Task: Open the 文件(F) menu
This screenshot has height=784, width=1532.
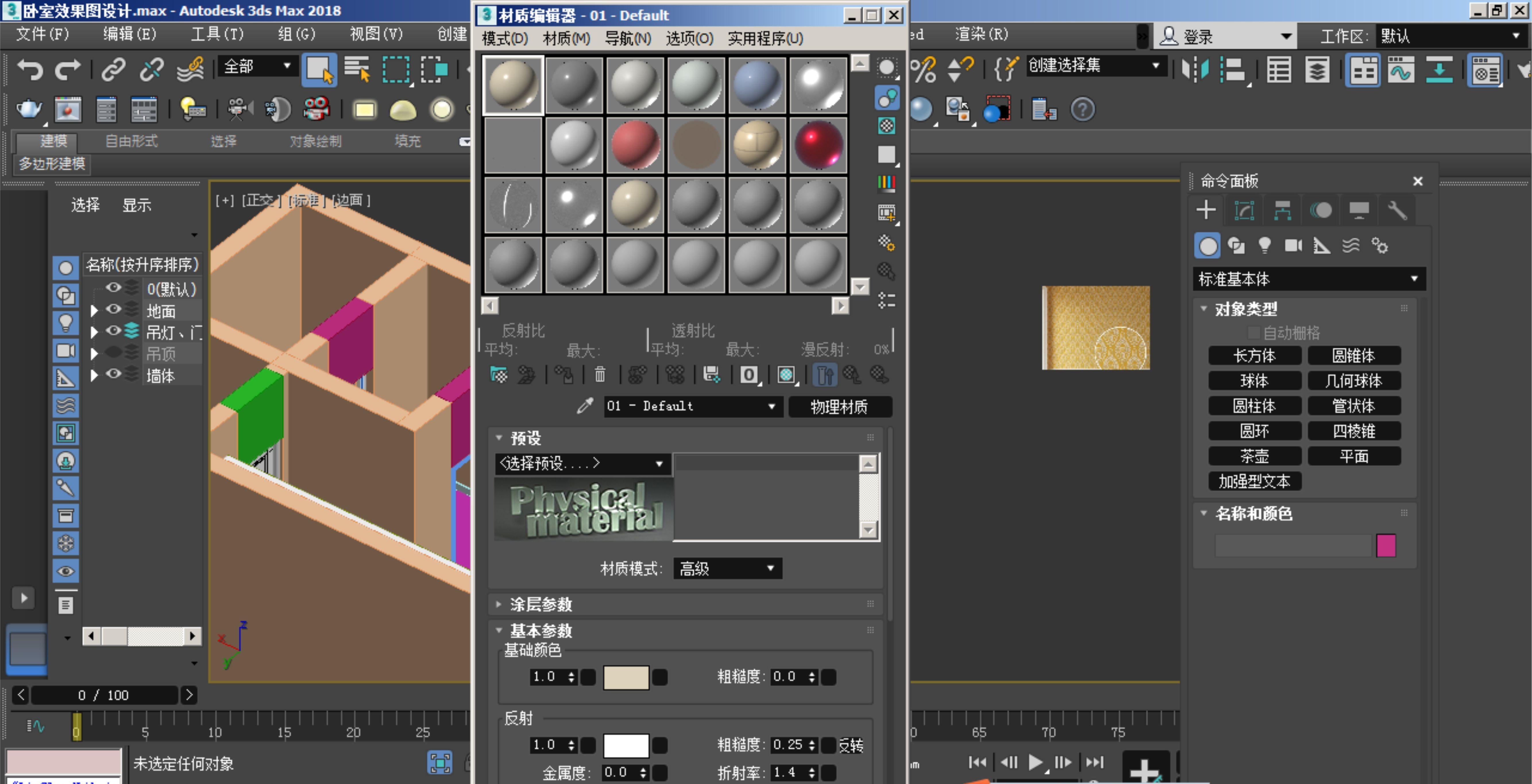Action: click(42, 34)
